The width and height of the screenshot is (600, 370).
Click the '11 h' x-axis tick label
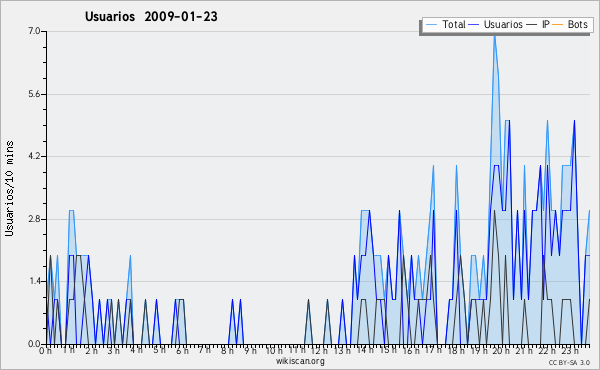pyautogui.click(x=297, y=350)
